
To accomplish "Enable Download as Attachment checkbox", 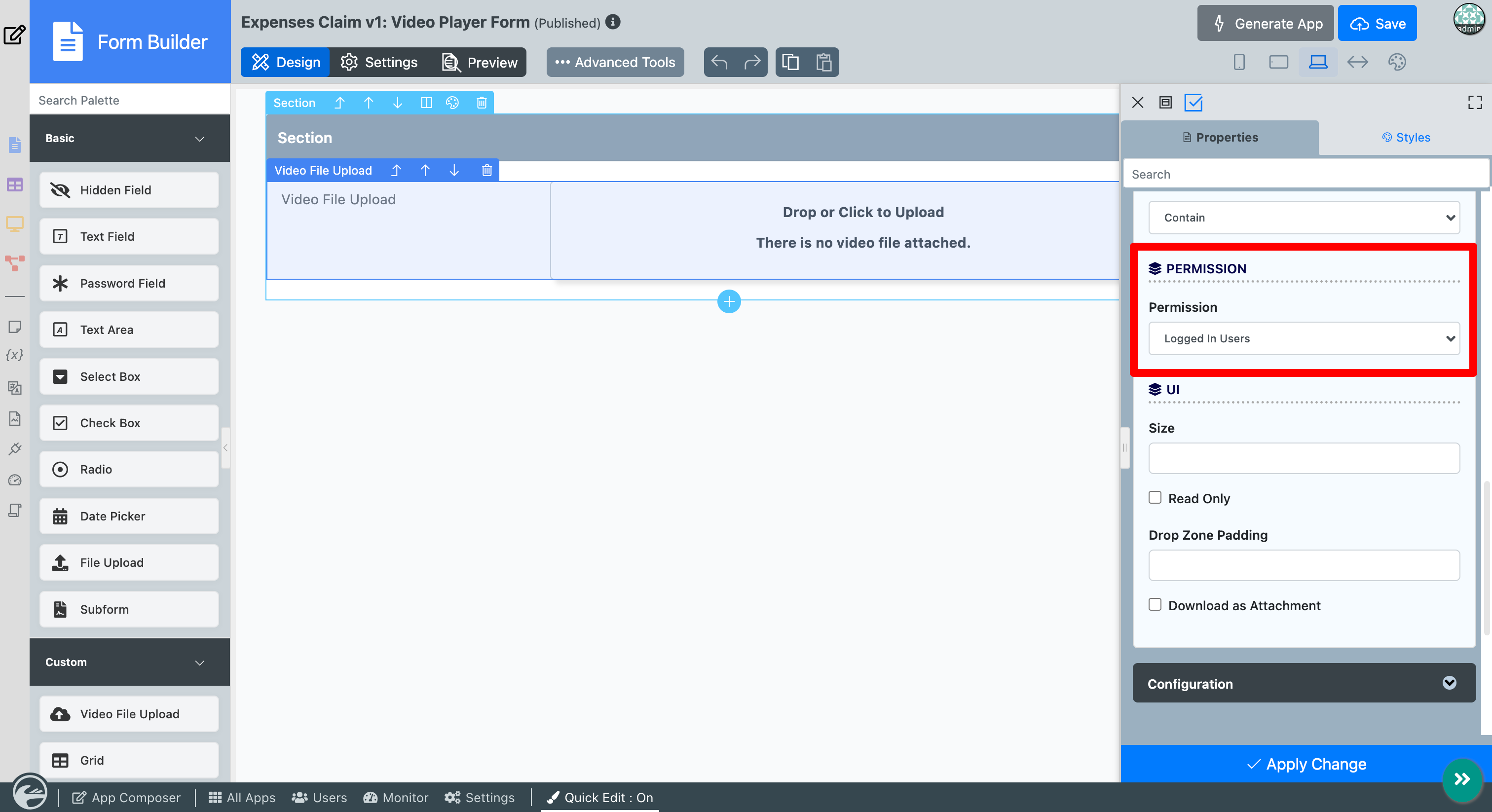I will click(x=1155, y=605).
